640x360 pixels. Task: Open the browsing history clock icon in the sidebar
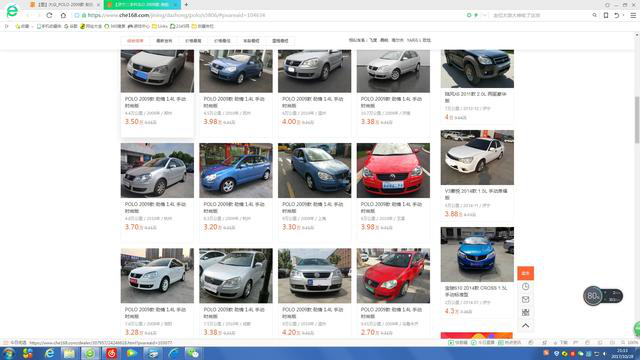coord(525,287)
